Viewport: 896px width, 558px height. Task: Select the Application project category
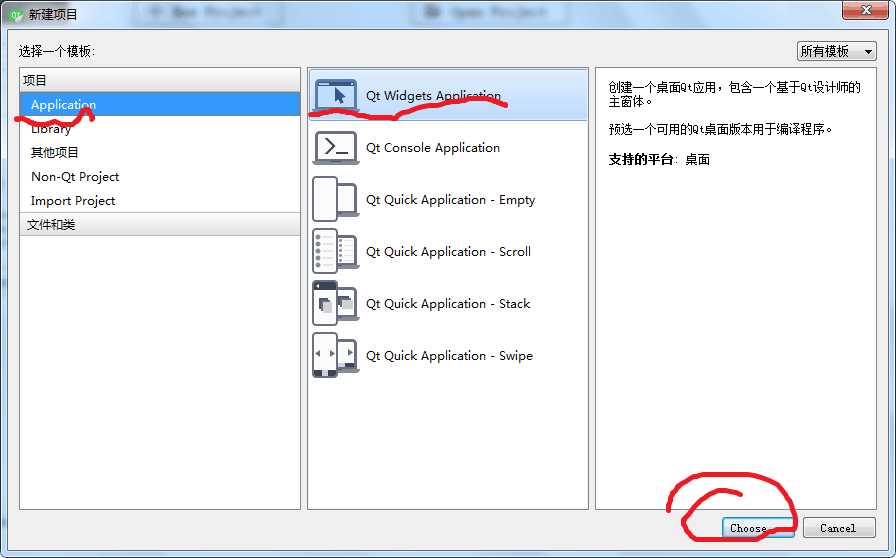(x=160, y=105)
